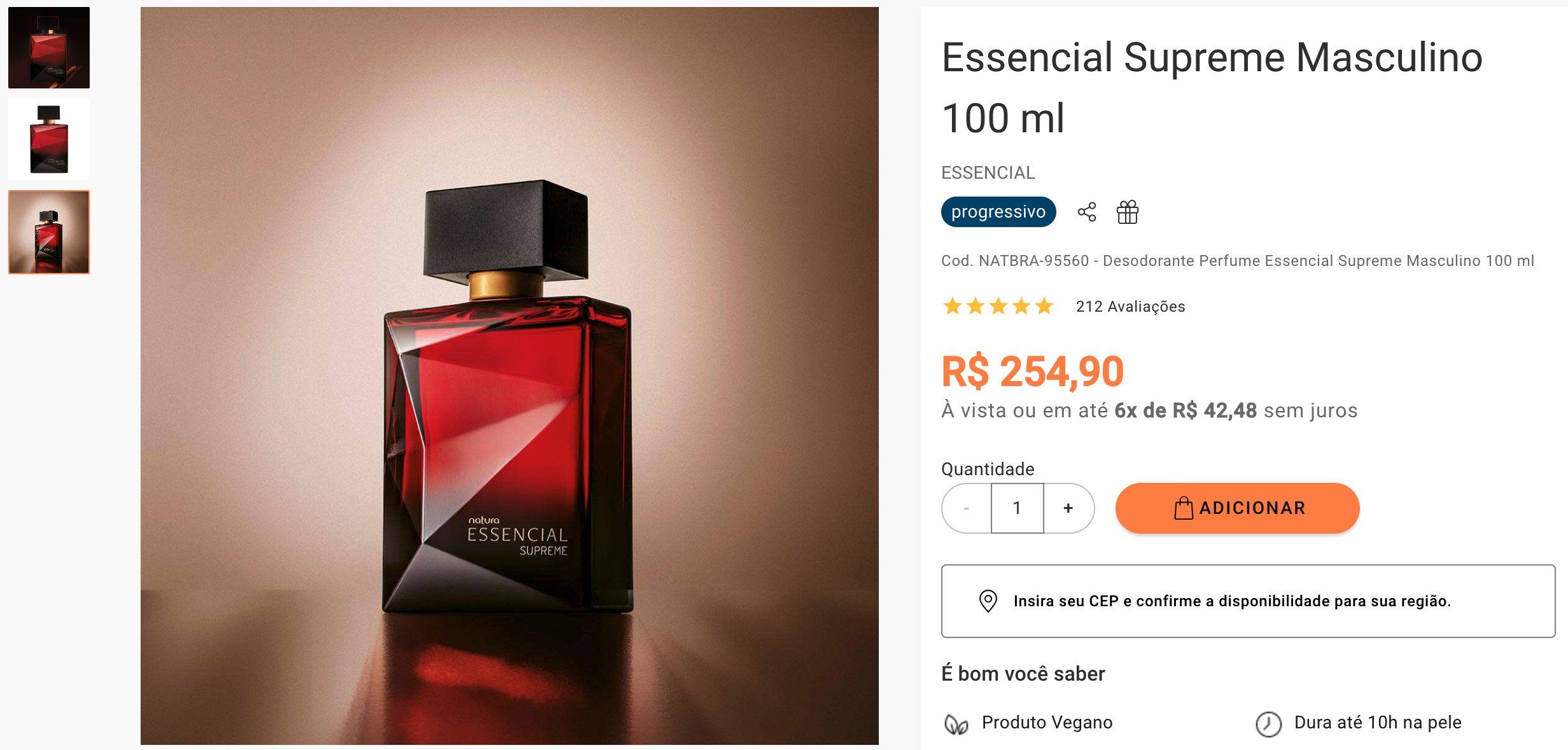The height and width of the screenshot is (750, 1568).
Task: Increase quantity with the plus button
Action: tap(1068, 508)
